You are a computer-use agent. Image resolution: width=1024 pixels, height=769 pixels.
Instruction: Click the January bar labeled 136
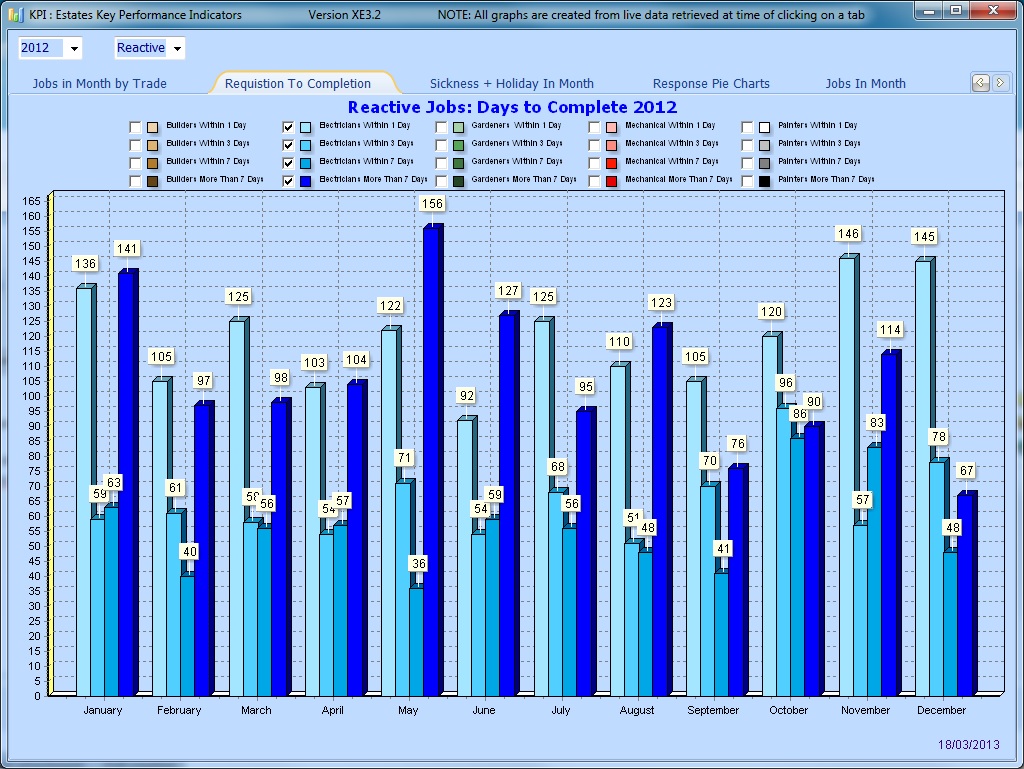pos(84,492)
